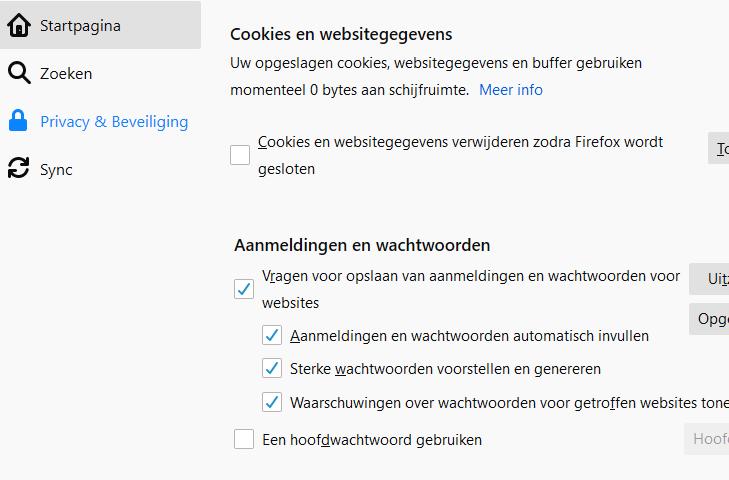Viewport: 729px width, 480px height.
Task: Click the 'Een hoofdwachtwoord gebruiken' label text
Action: (x=372, y=439)
